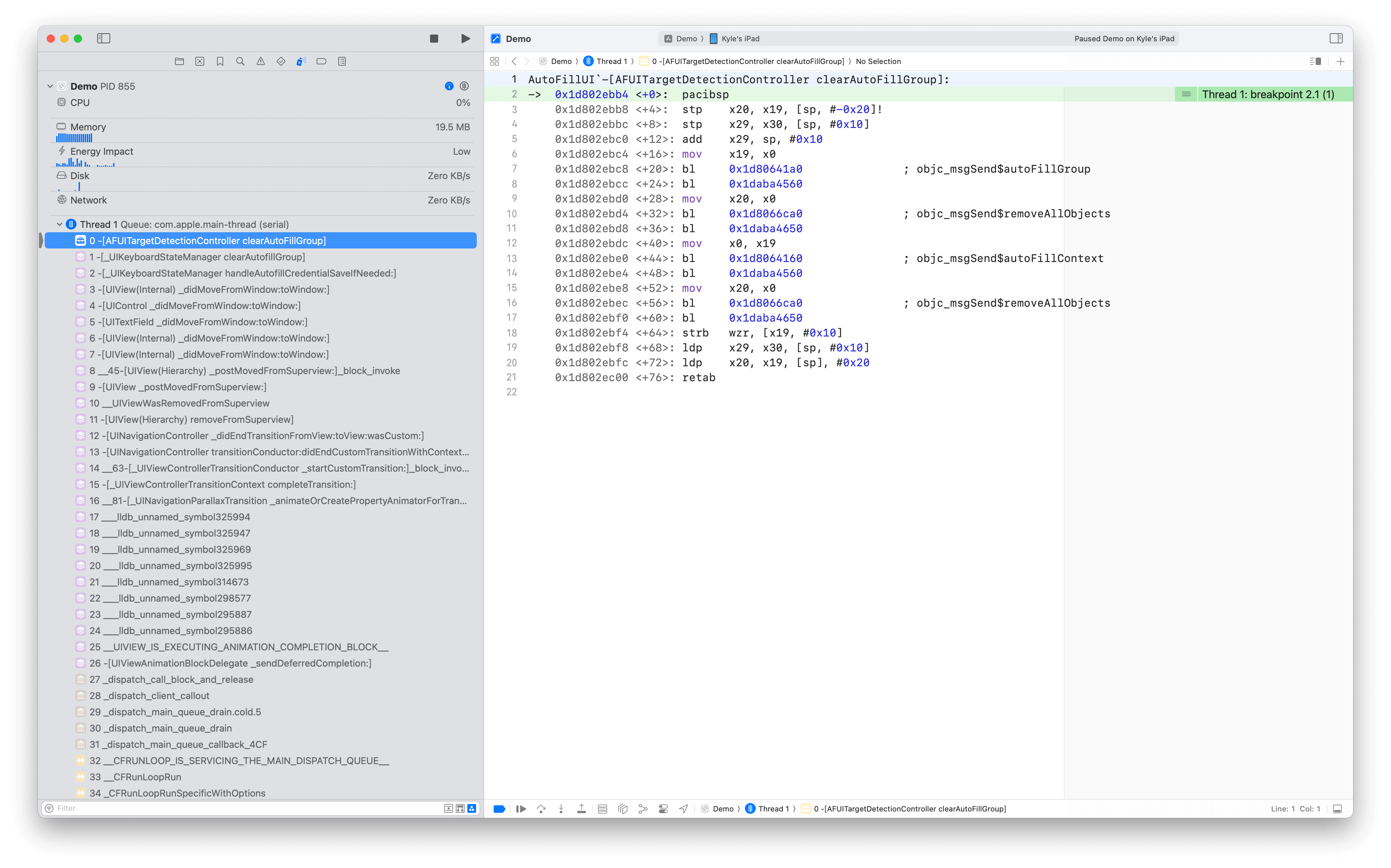Run the Demo scheme
1391x868 pixels.
466,39
